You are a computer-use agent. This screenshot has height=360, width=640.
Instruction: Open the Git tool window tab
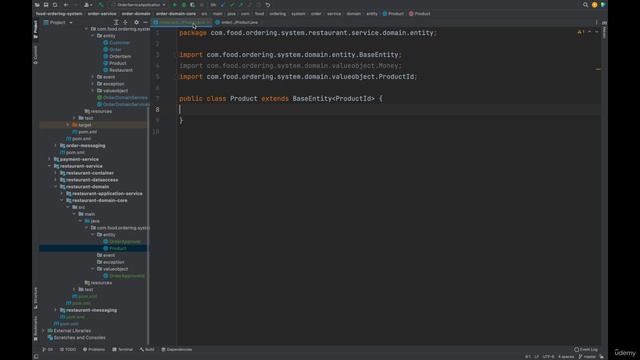(47, 349)
